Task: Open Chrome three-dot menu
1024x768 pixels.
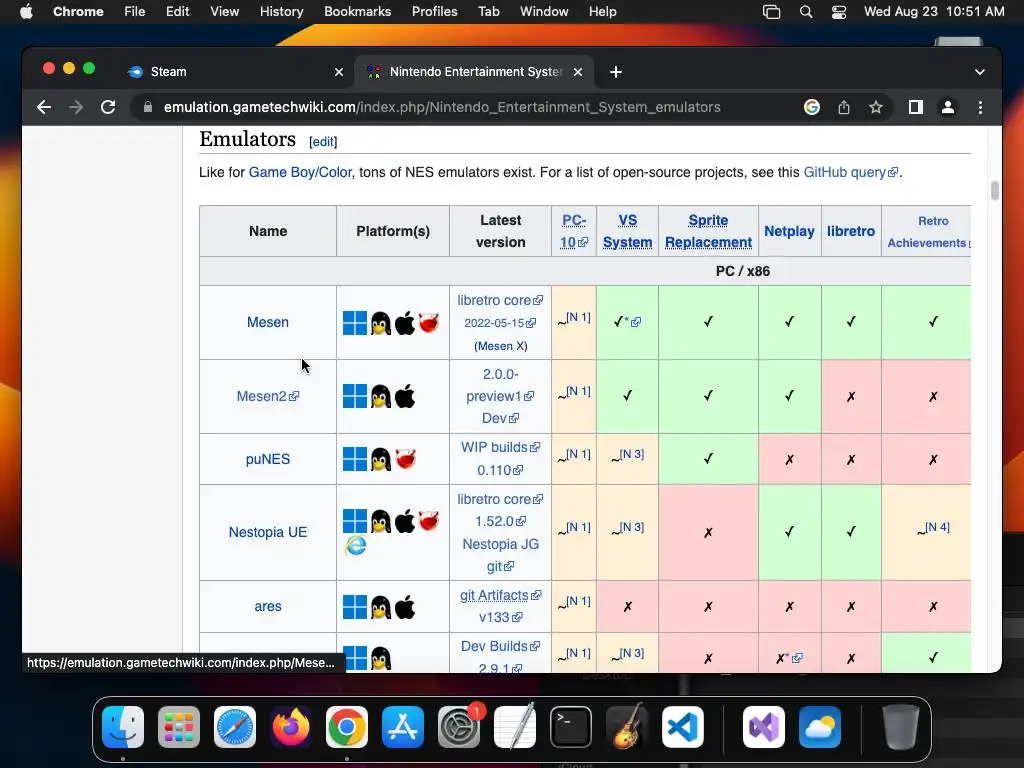Action: click(980, 107)
